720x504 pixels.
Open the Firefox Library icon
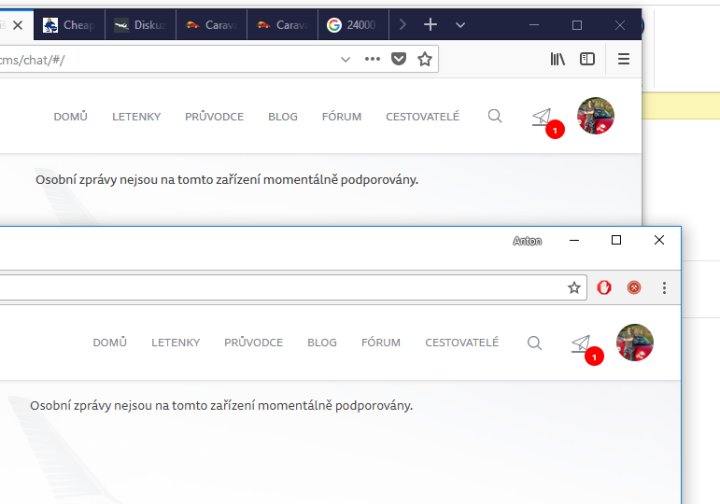(558, 59)
